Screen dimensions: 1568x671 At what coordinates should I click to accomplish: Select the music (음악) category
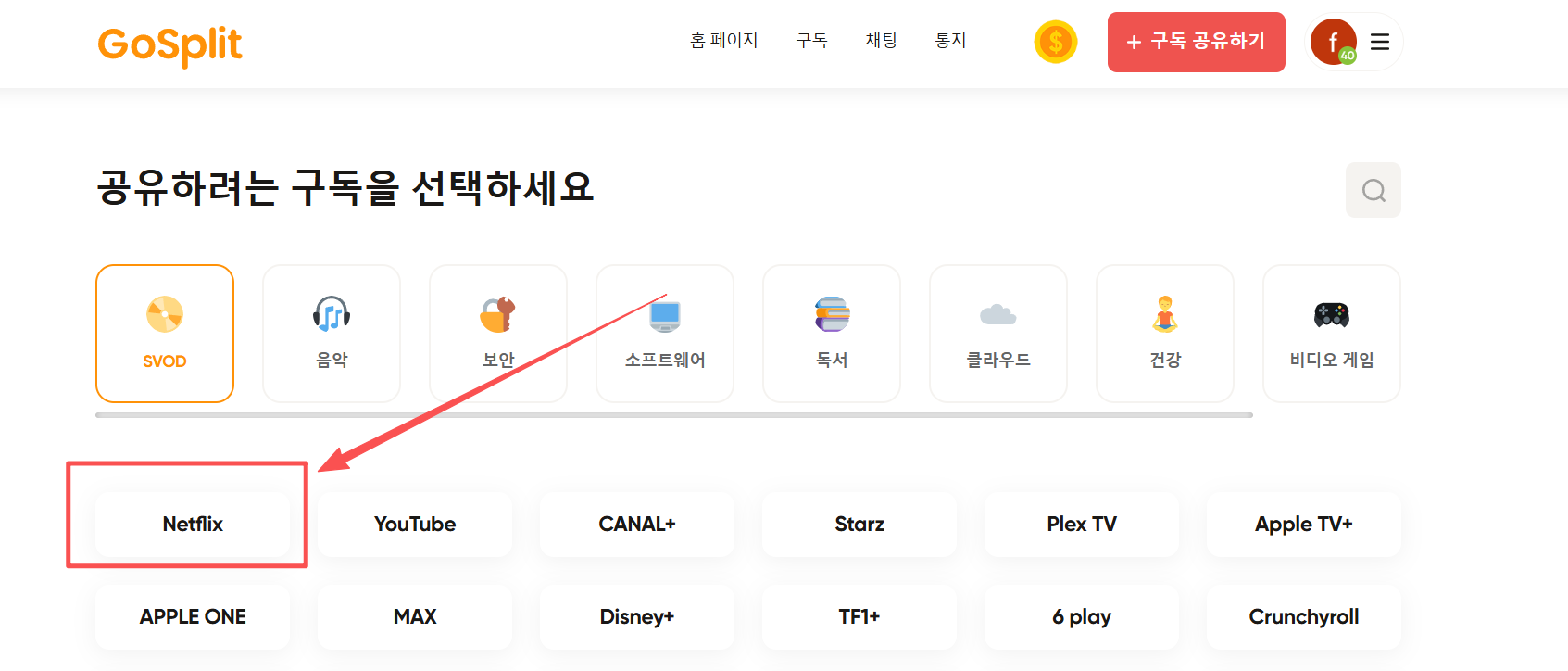pyautogui.click(x=332, y=334)
